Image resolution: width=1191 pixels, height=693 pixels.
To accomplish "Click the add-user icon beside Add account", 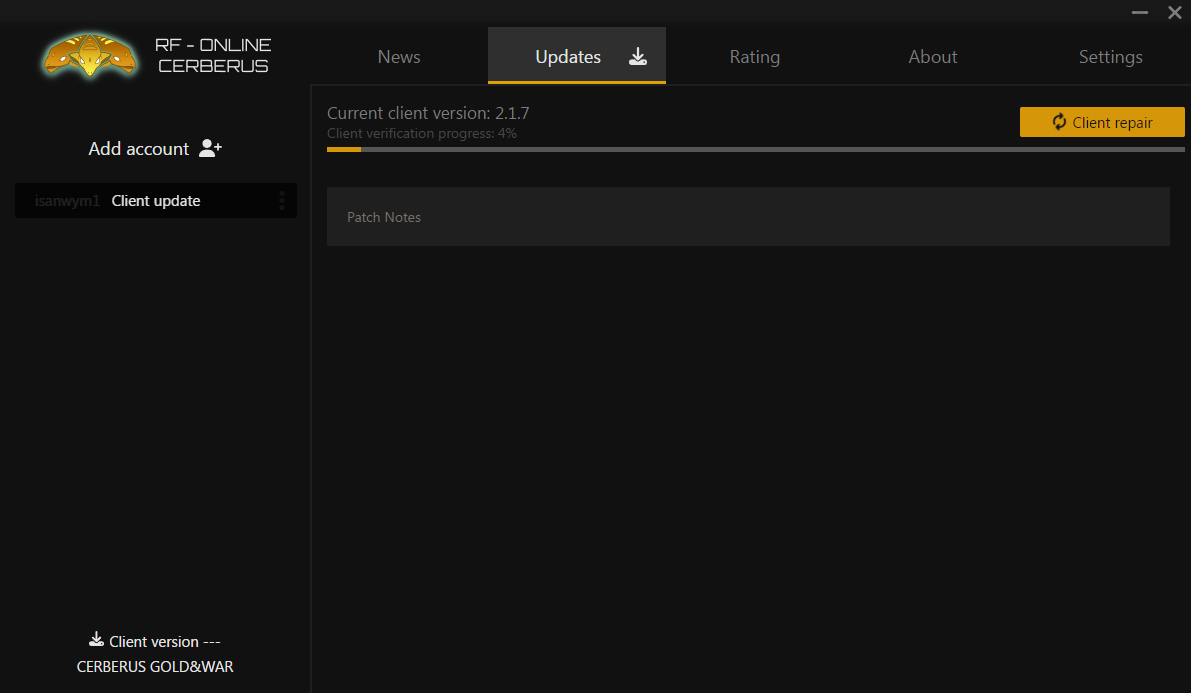I will pyautogui.click(x=210, y=149).
